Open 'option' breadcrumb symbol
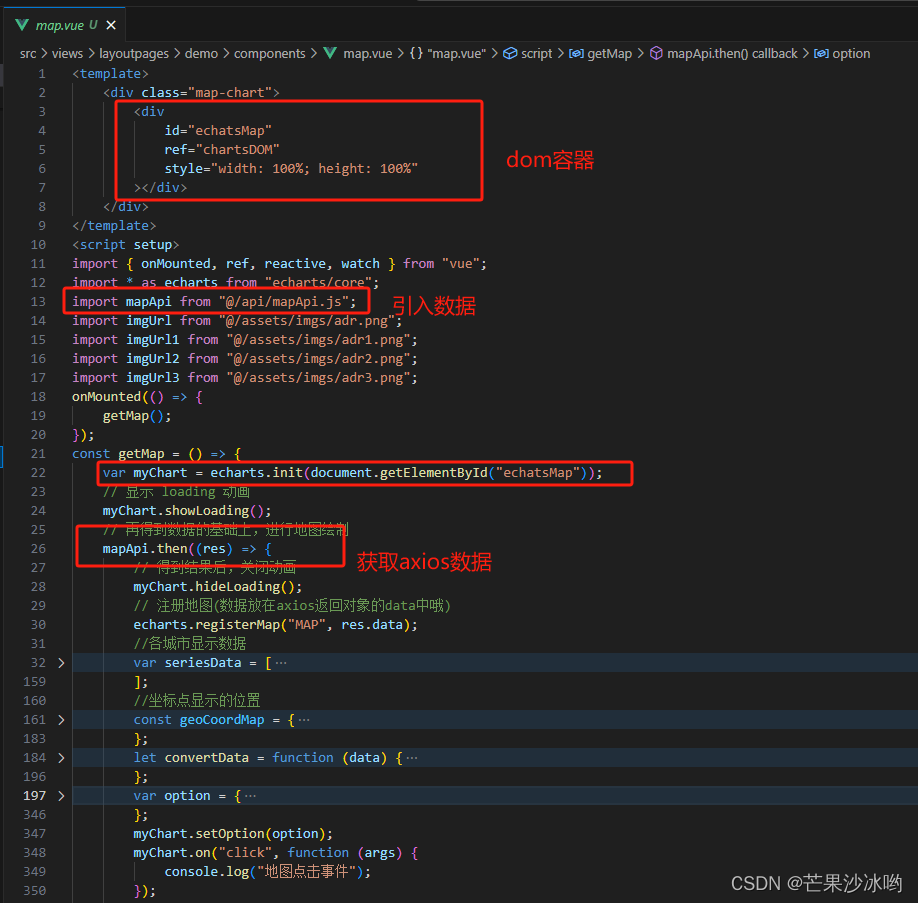The image size is (918, 903). pyautogui.click(x=851, y=53)
